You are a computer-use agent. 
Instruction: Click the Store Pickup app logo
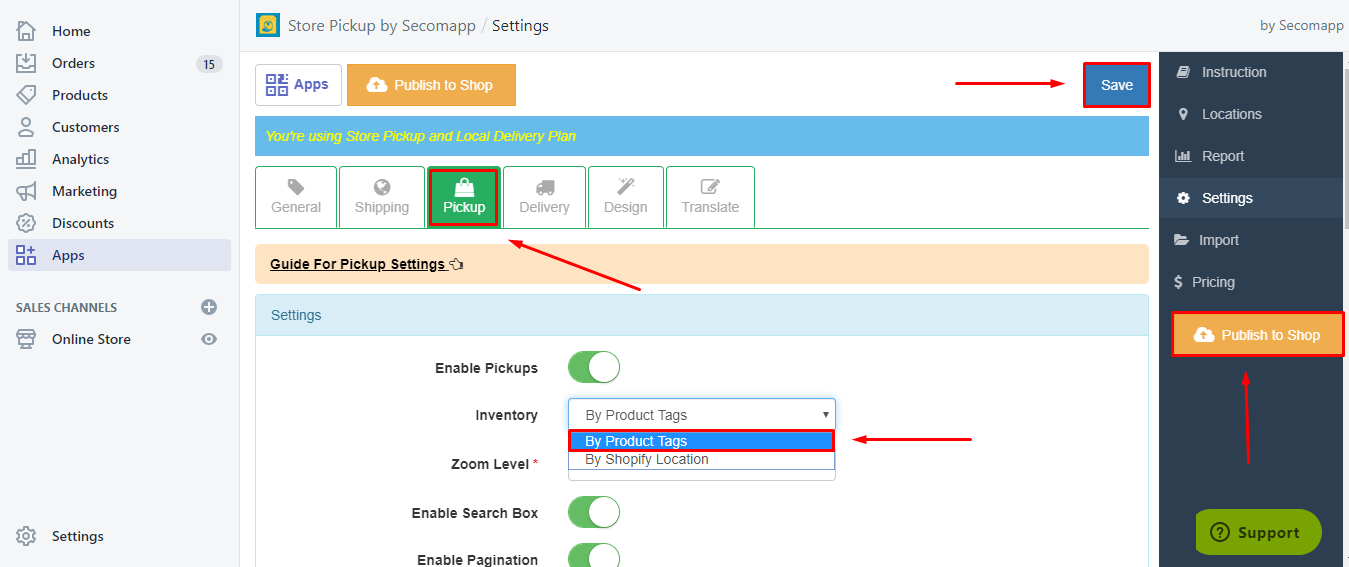pyautogui.click(x=267, y=25)
